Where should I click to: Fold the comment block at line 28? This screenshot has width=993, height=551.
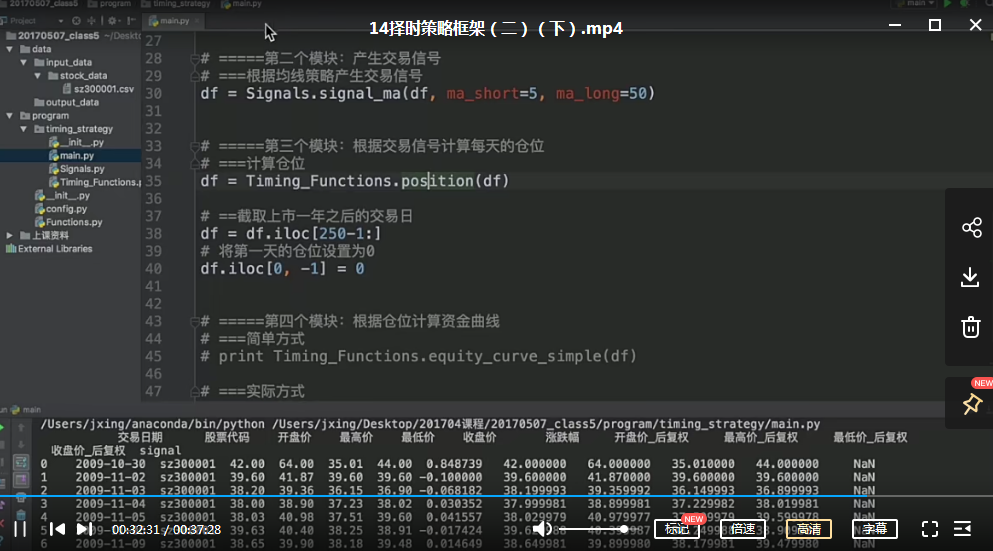pos(194,59)
